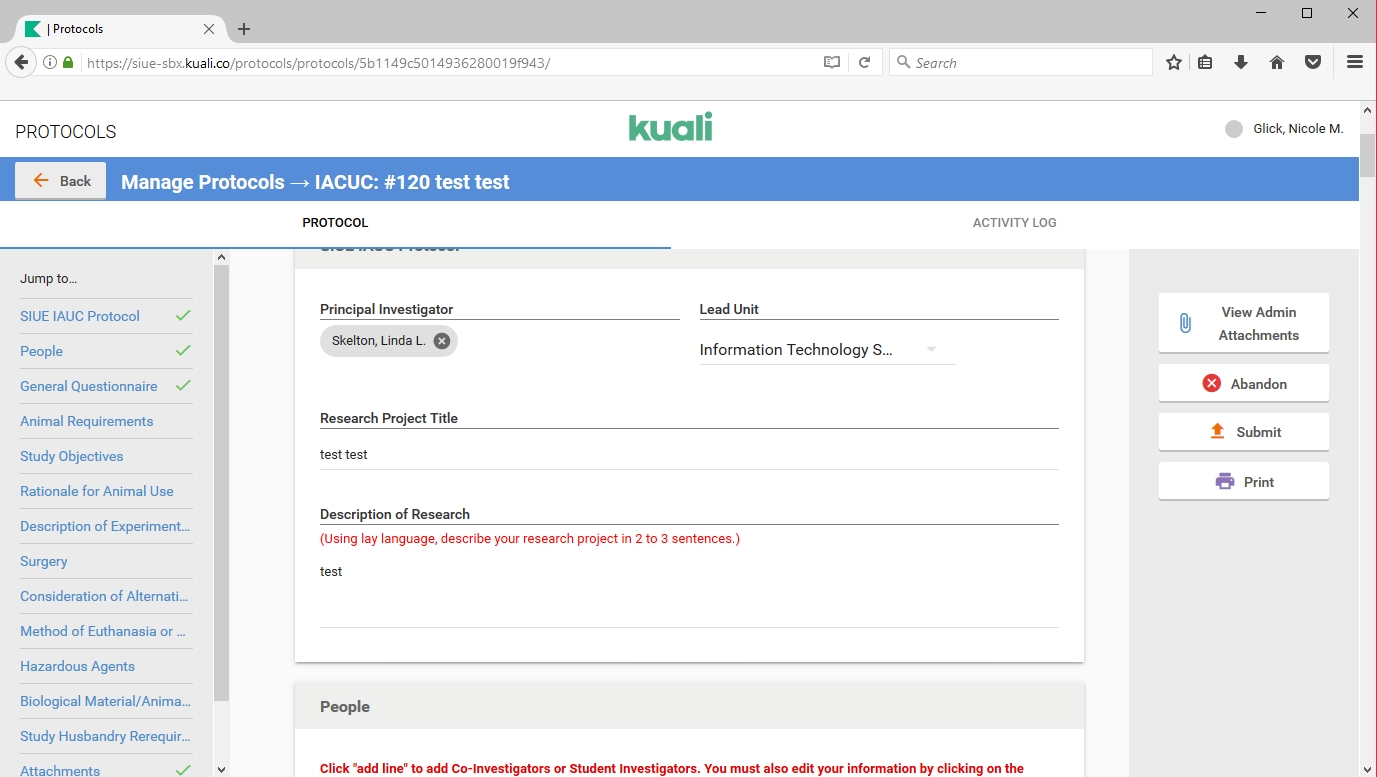Image resolution: width=1377 pixels, height=777 pixels.
Task: Click the purple Print printer icon
Action: pyautogui.click(x=1225, y=482)
